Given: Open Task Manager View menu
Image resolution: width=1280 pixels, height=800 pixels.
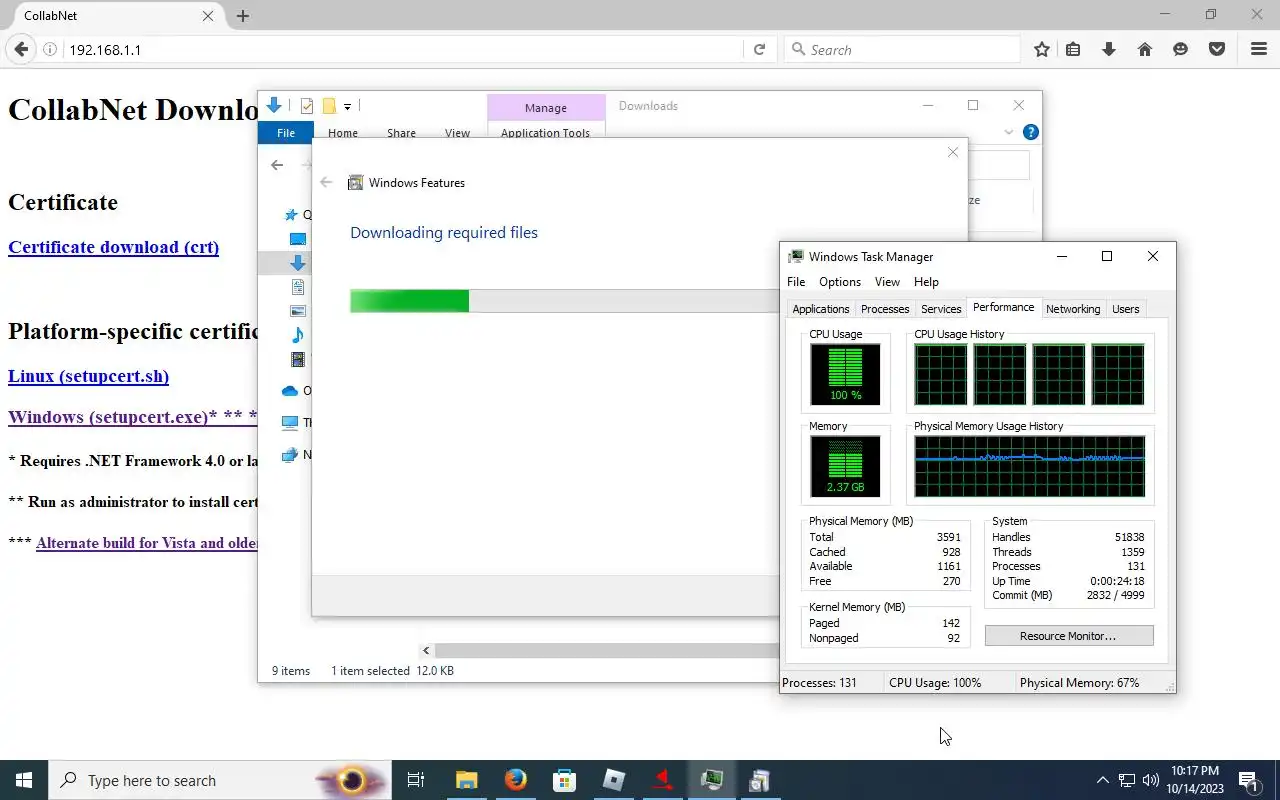Looking at the screenshot, I should tap(887, 282).
